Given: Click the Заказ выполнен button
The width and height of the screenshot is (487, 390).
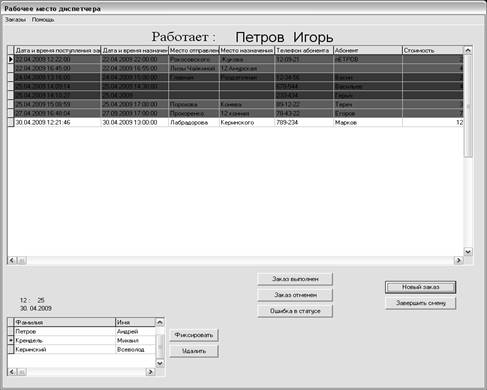Looking at the screenshot, I should click(x=295, y=279).
